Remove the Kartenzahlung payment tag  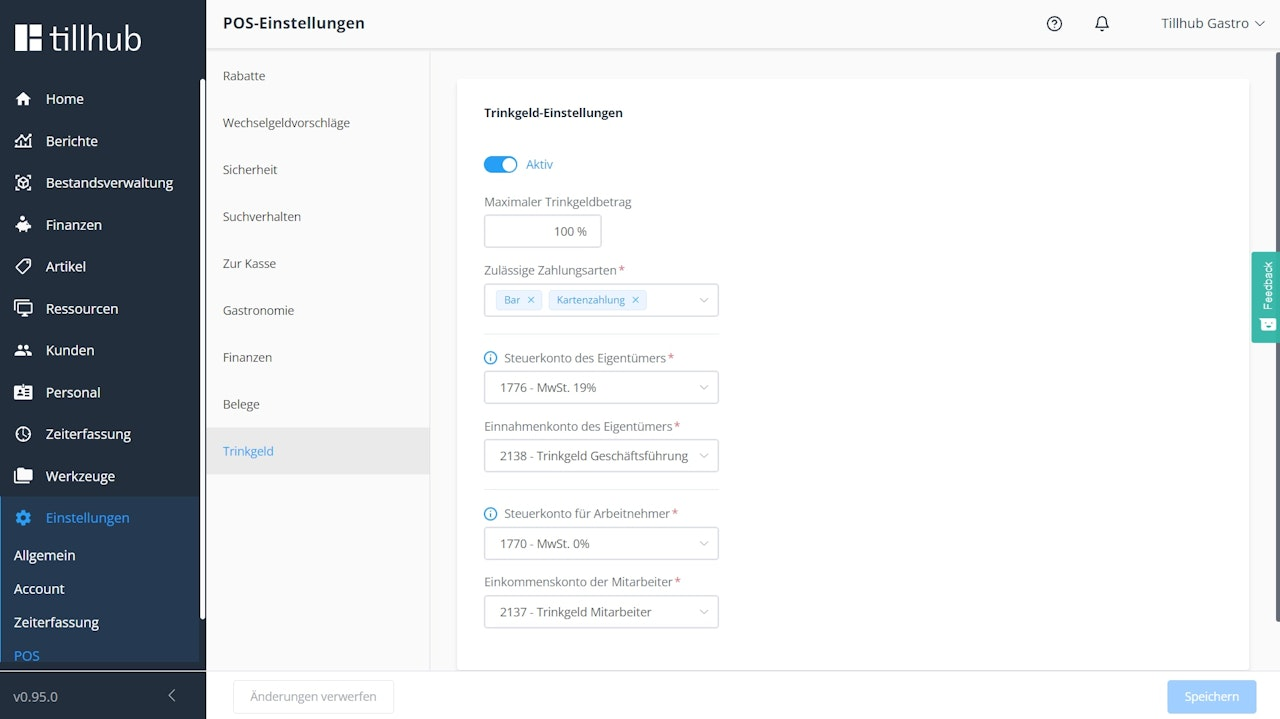[x=635, y=300]
